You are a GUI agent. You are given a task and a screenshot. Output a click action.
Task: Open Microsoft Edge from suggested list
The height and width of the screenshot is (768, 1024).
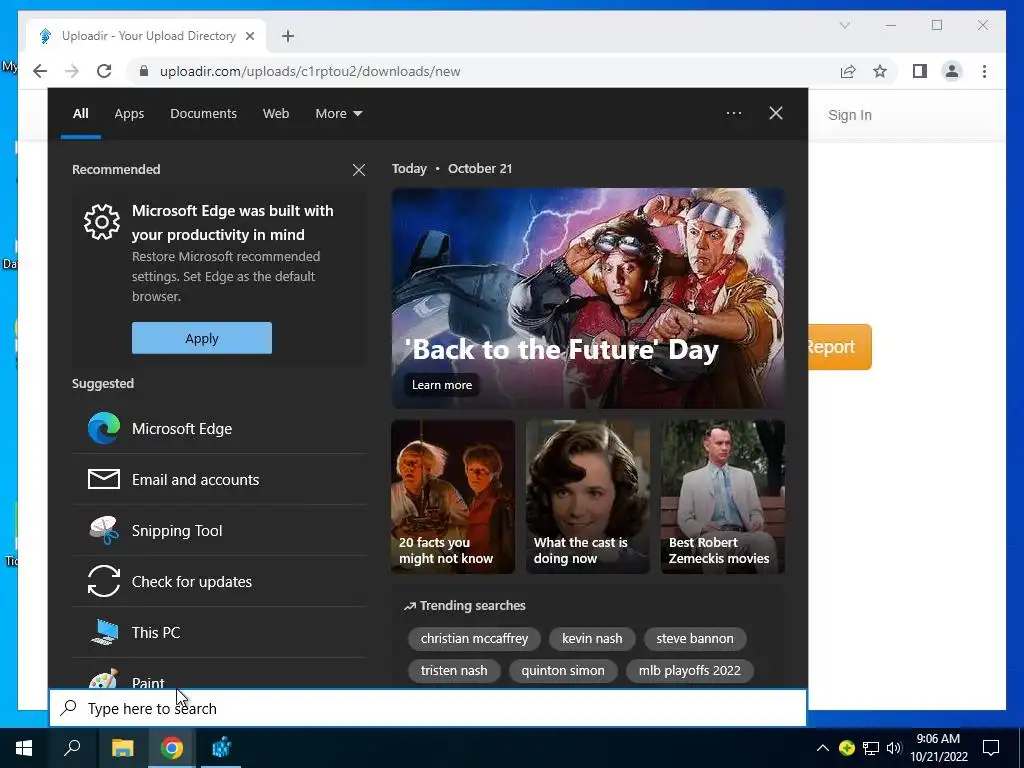[x=219, y=428]
